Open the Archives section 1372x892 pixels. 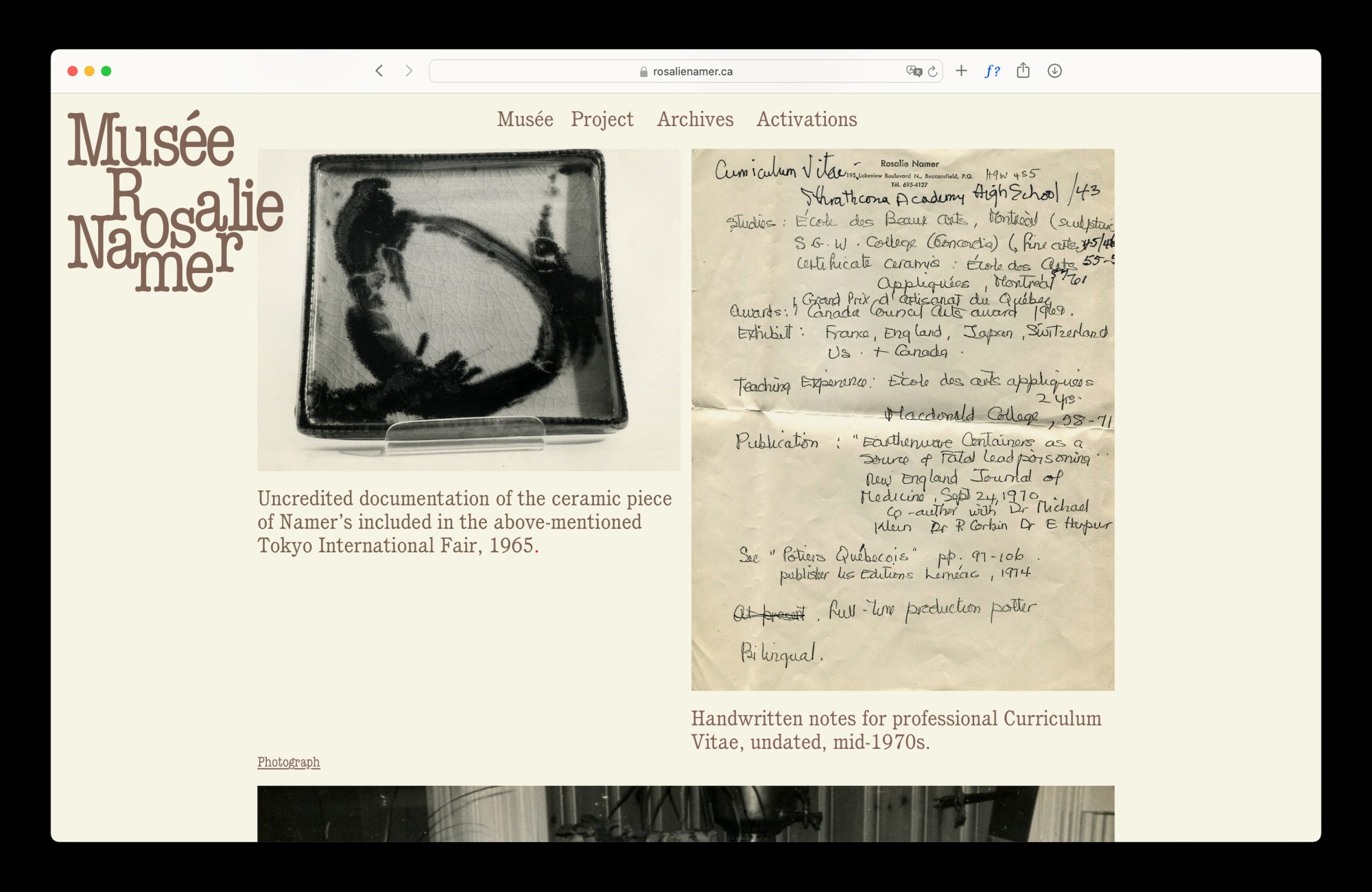(x=695, y=119)
